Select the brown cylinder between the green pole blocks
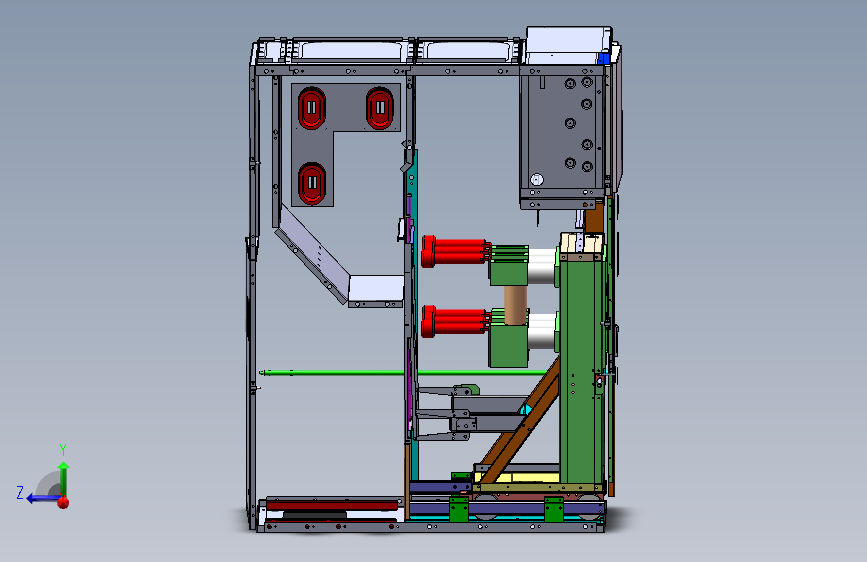Screen dimensions: 867x562 [x=515, y=305]
